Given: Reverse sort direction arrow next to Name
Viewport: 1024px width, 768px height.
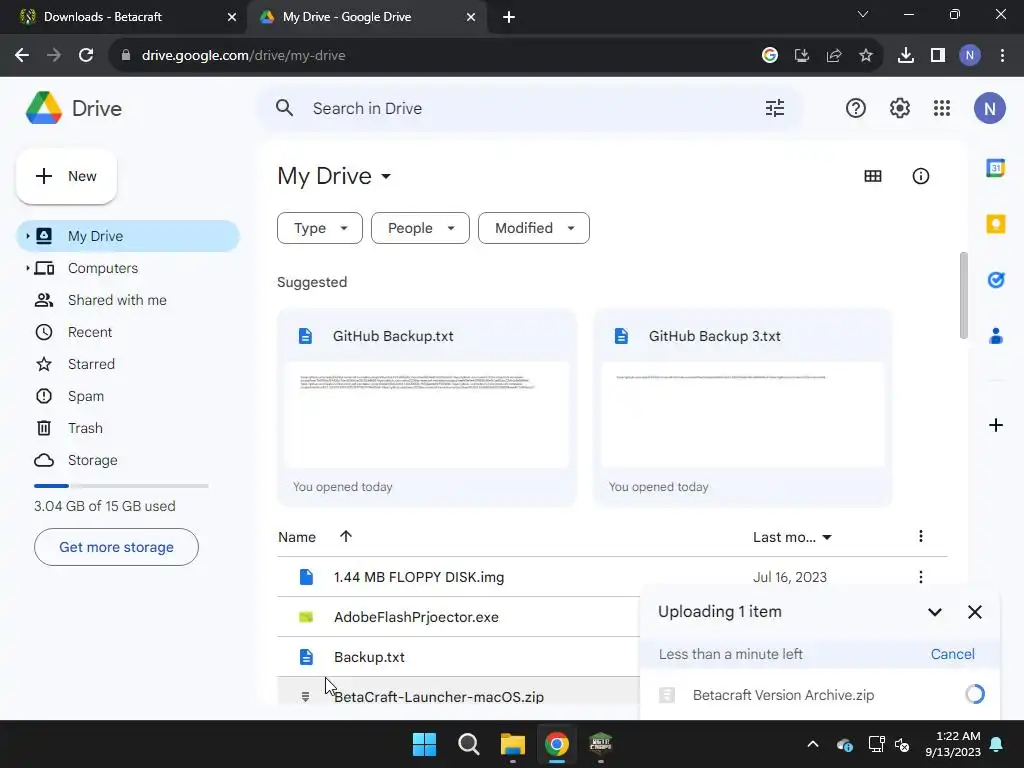Looking at the screenshot, I should 345,536.
